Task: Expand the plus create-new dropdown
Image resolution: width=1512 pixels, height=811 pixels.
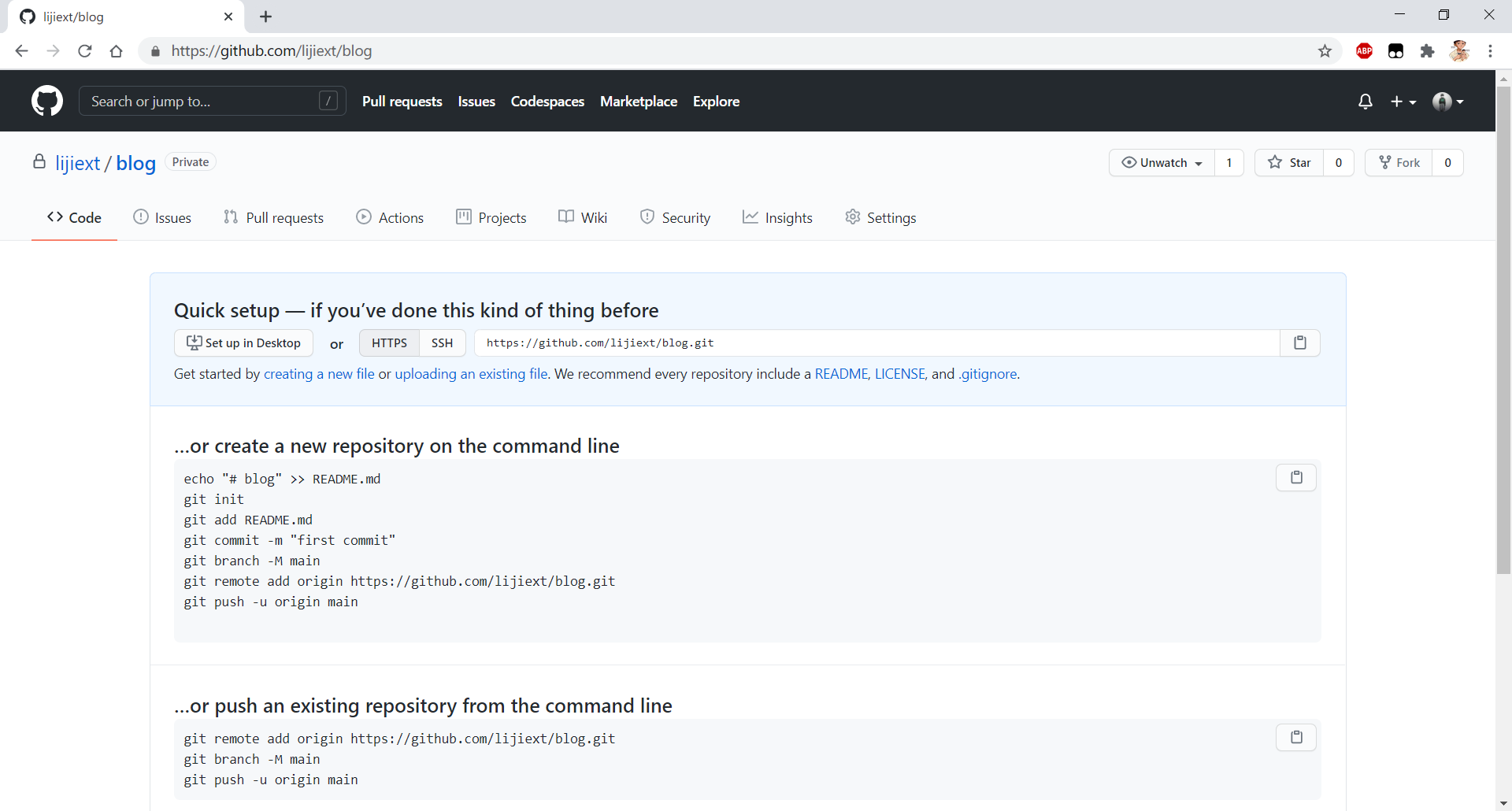Action: (x=1403, y=102)
